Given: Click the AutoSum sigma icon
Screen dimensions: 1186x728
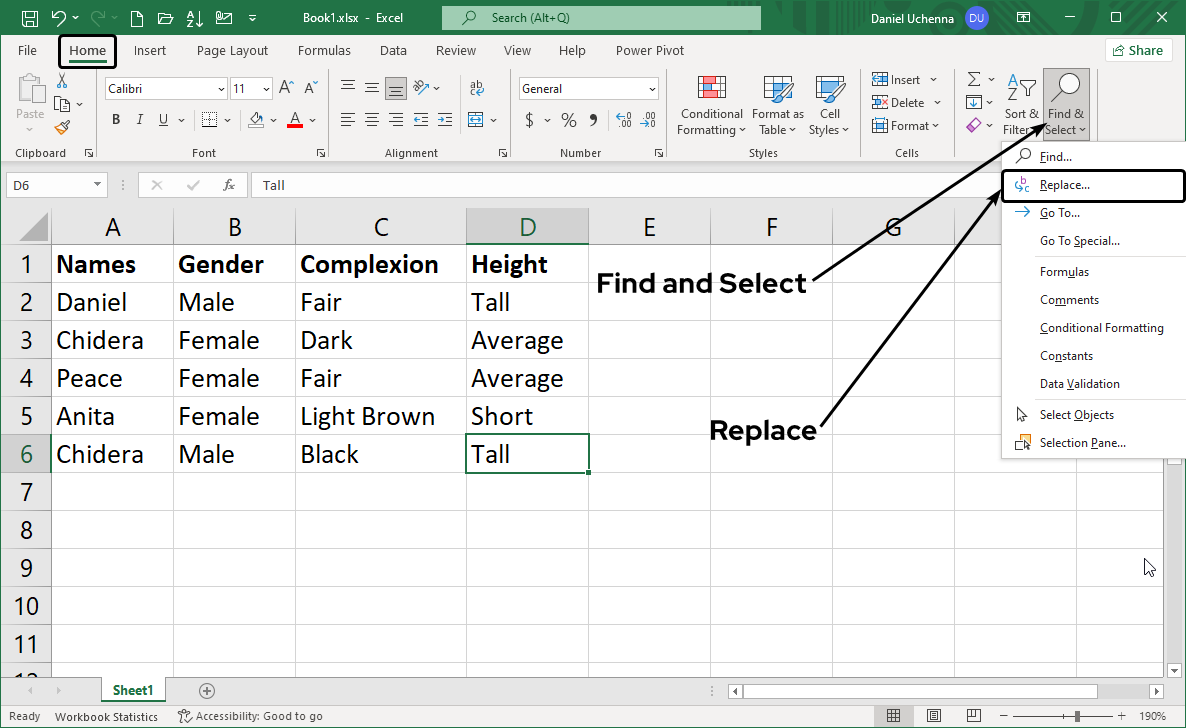Looking at the screenshot, I should (x=973, y=80).
